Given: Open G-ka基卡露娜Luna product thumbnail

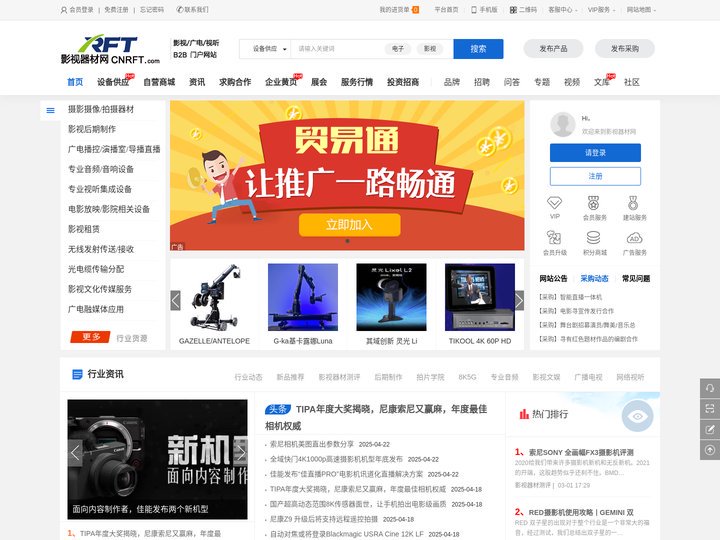Looking at the screenshot, I should tap(303, 297).
